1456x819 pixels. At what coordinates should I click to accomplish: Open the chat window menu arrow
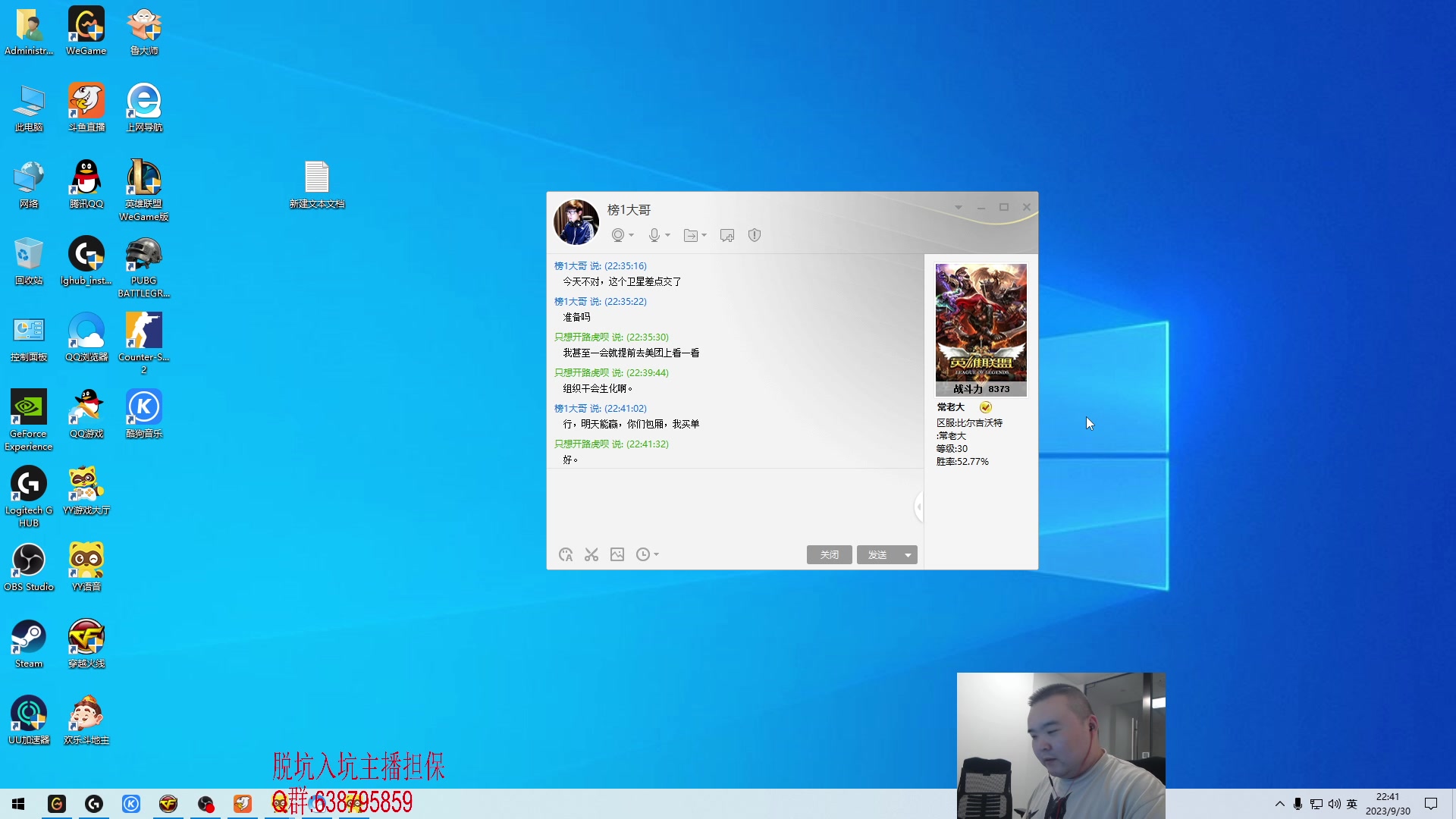[x=958, y=207]
